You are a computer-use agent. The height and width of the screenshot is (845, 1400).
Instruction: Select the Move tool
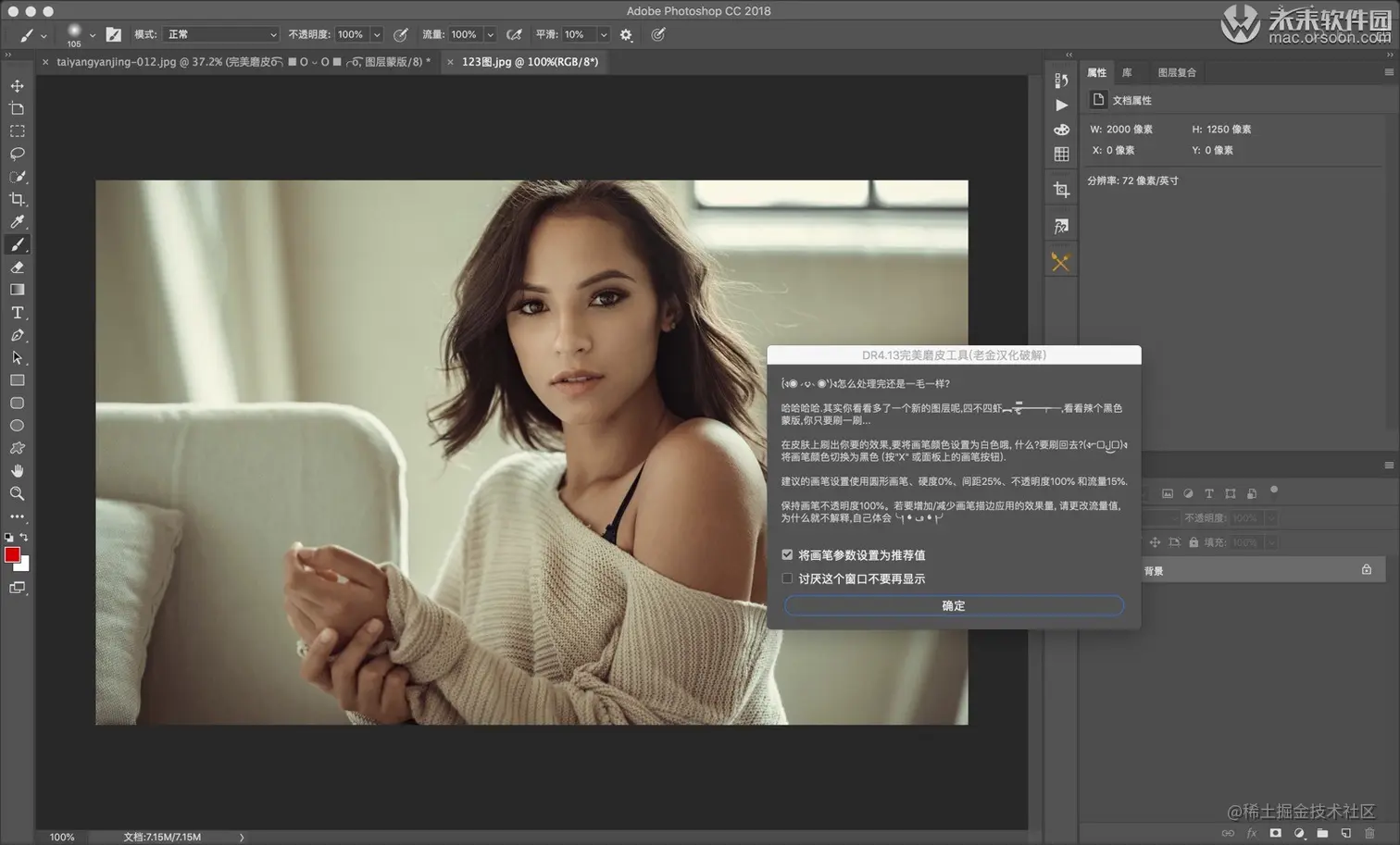coord(17,86)
